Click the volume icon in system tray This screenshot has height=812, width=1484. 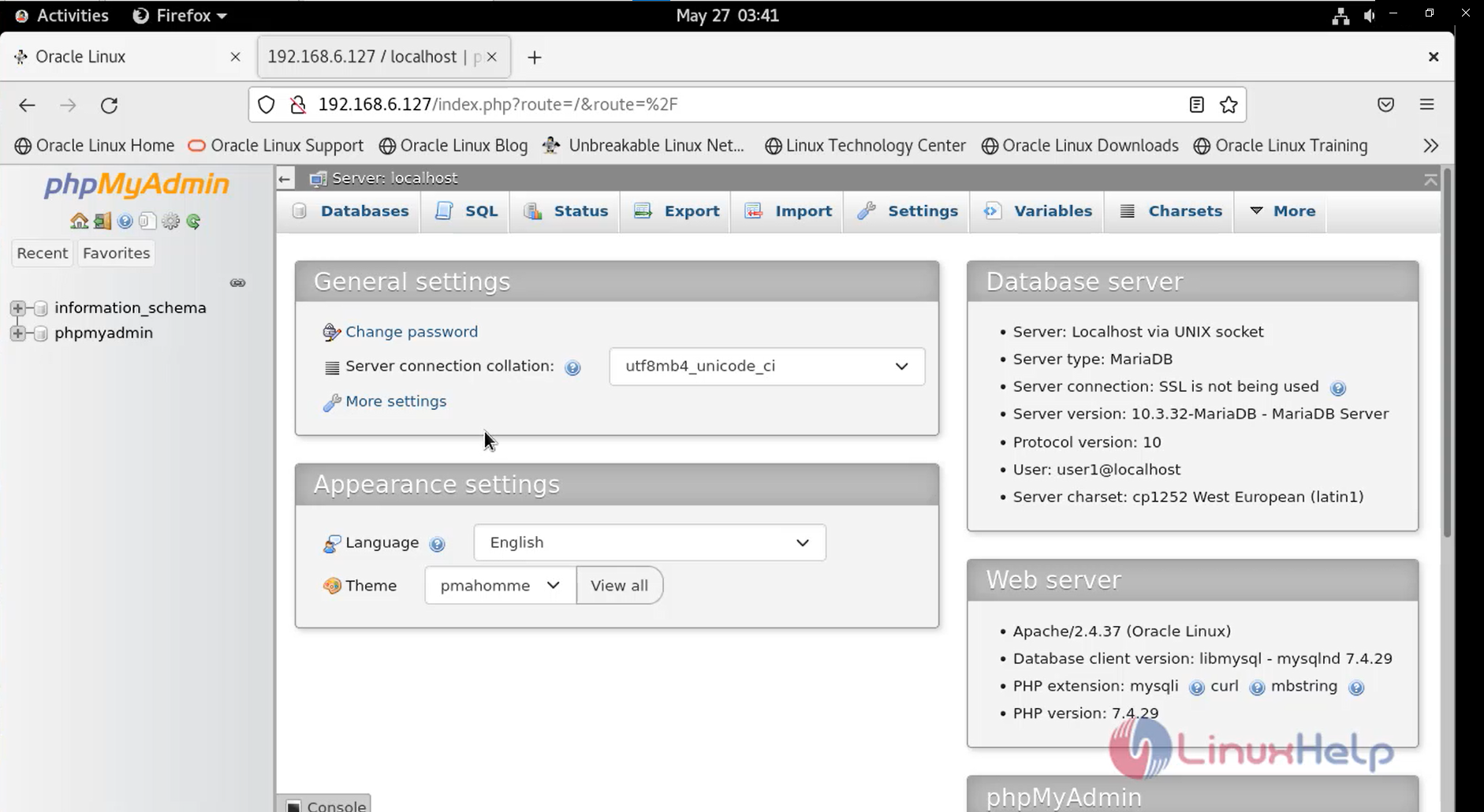pos(1370,16)
